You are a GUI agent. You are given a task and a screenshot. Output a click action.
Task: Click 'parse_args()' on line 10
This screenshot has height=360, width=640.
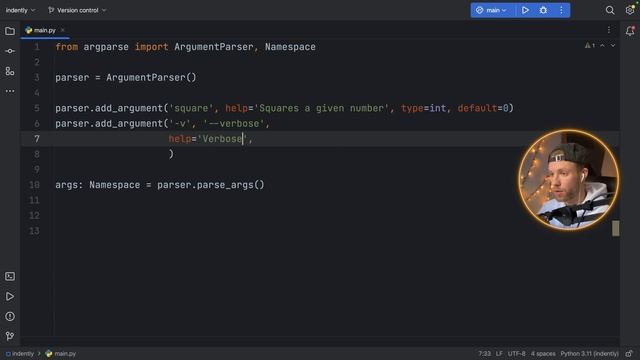(x=231, y=185)
